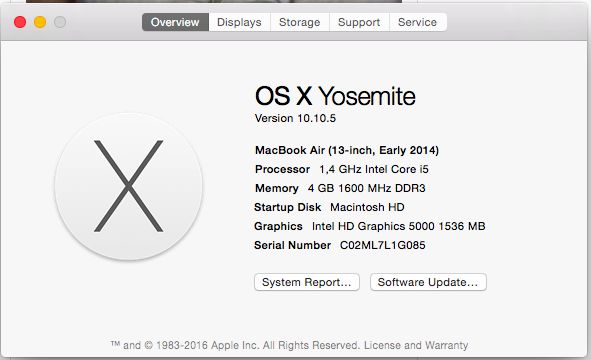Click the Startup Disk Macintosh HD entry
This screenshot has width=591, height=360.
click(329, 207)
